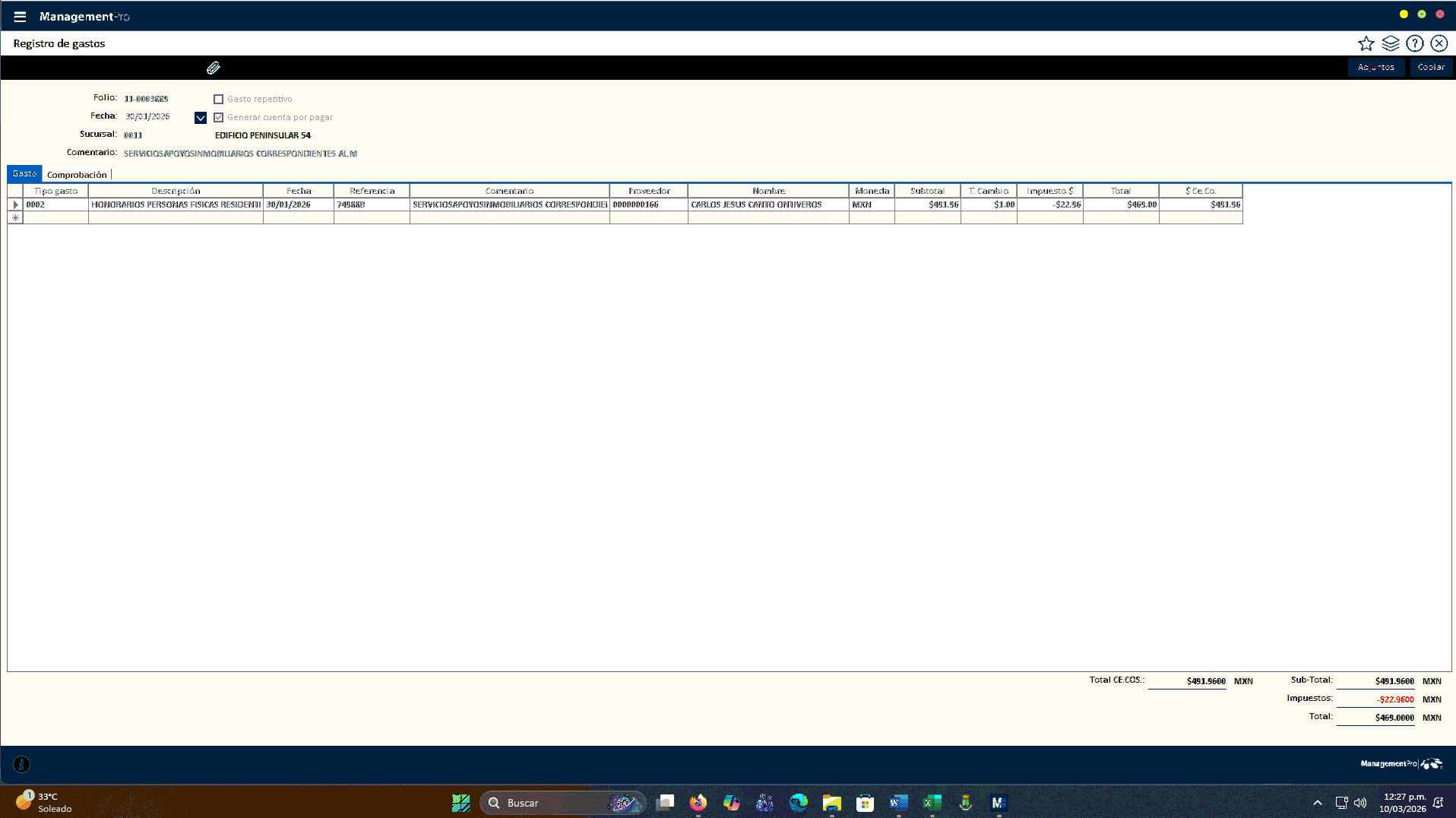Open help question mark icon
Screen dimensions: 1456x818
[x=1414, y=43]
